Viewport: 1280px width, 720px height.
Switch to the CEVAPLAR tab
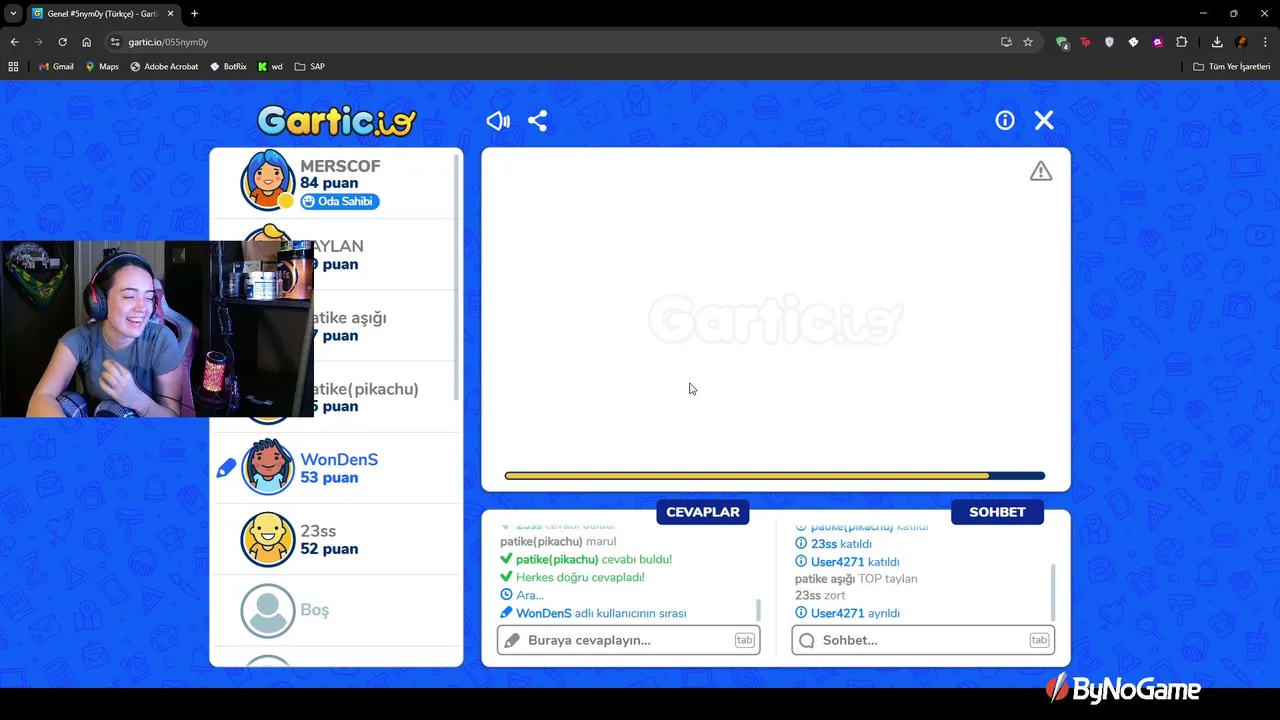pyautogui.click(x=703, y=512)
